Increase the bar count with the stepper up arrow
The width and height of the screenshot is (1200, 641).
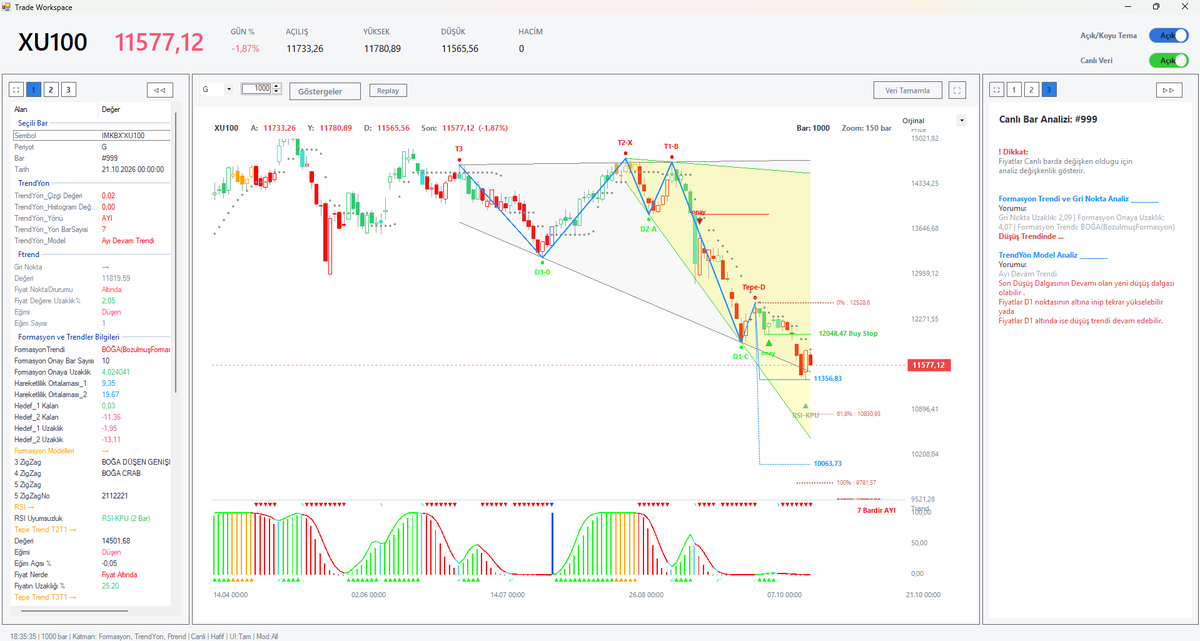[x=277, y=86]
